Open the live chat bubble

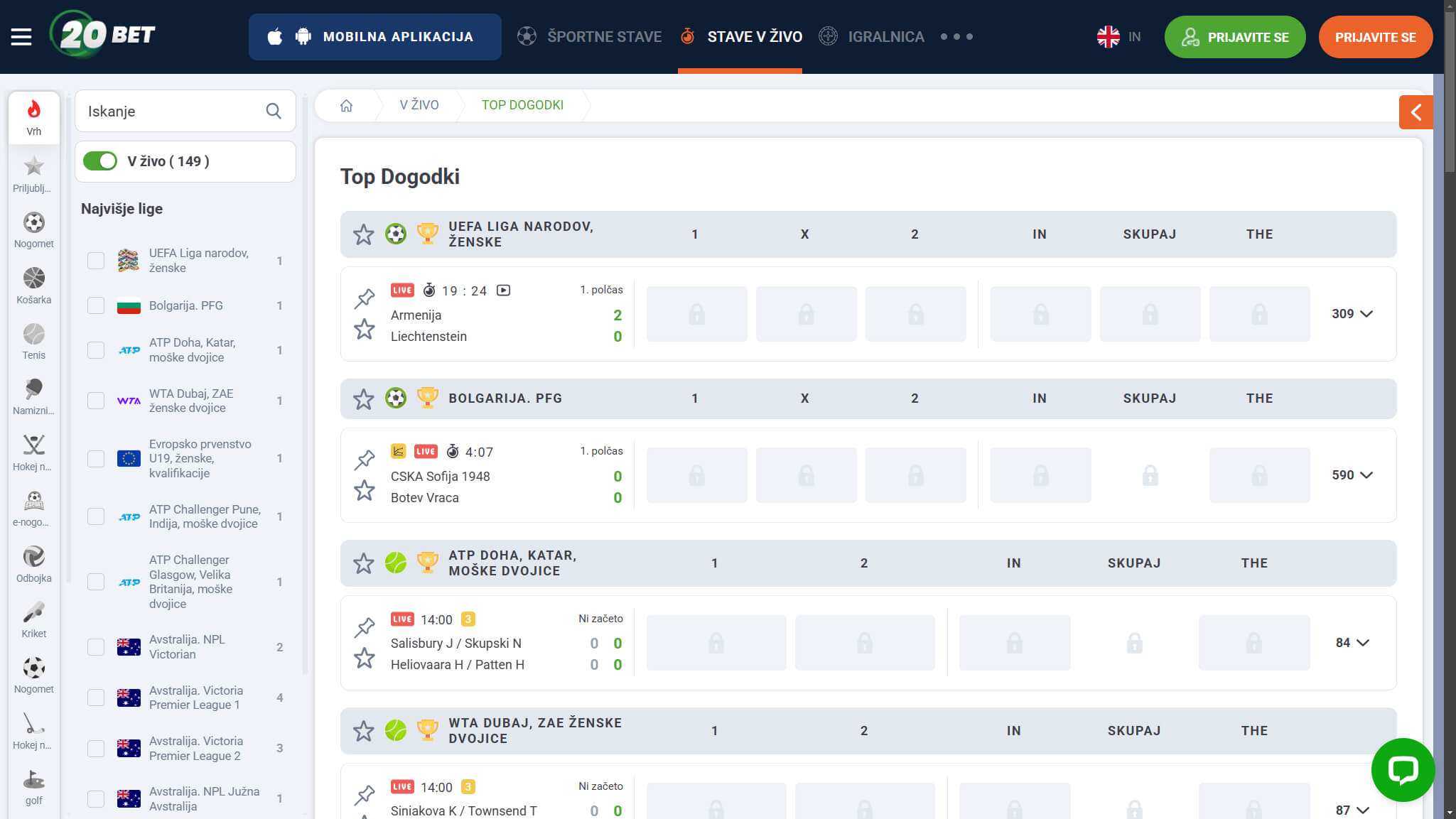point(1403,770)
